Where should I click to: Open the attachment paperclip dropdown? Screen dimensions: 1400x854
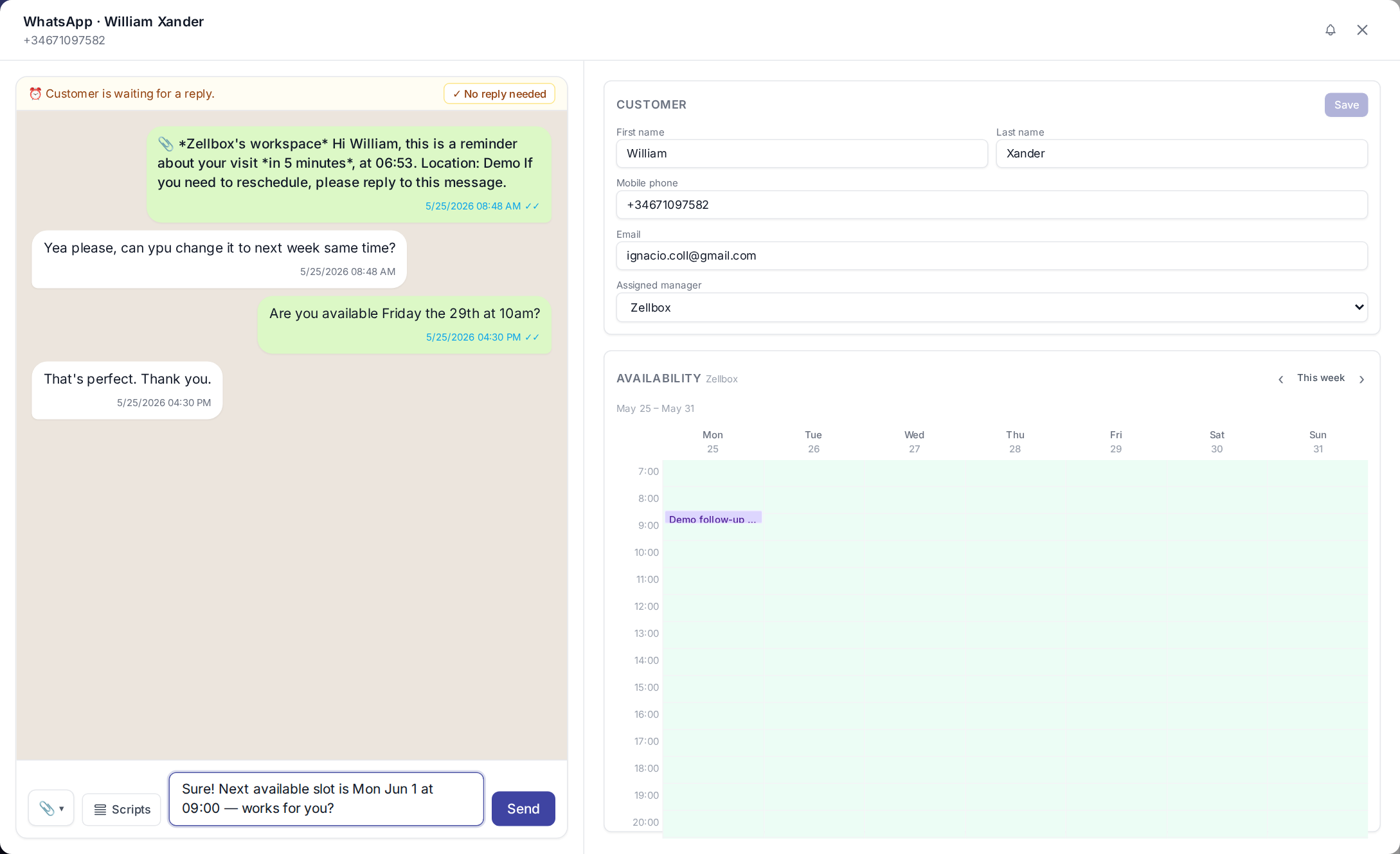point(51,808)
